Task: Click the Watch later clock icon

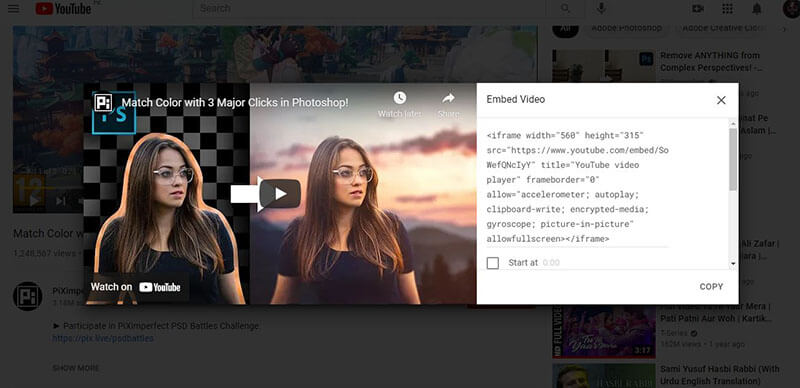Action: (399, 98)
